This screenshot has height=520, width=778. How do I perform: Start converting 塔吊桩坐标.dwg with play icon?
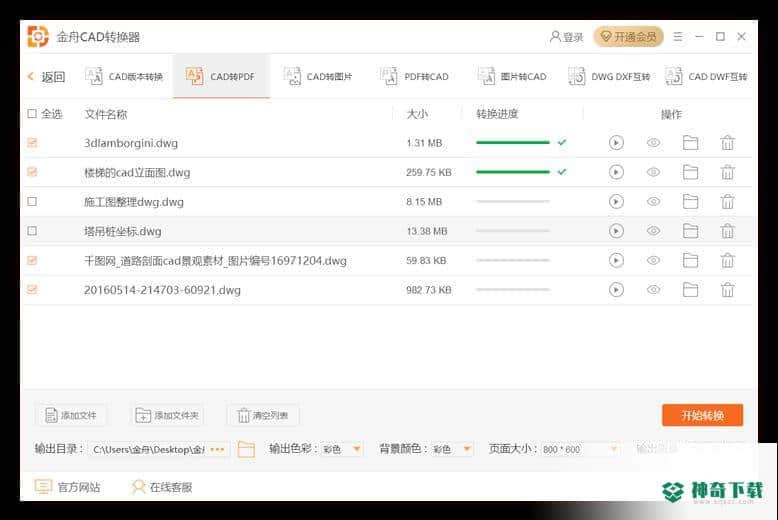click(x=616, y=231)
